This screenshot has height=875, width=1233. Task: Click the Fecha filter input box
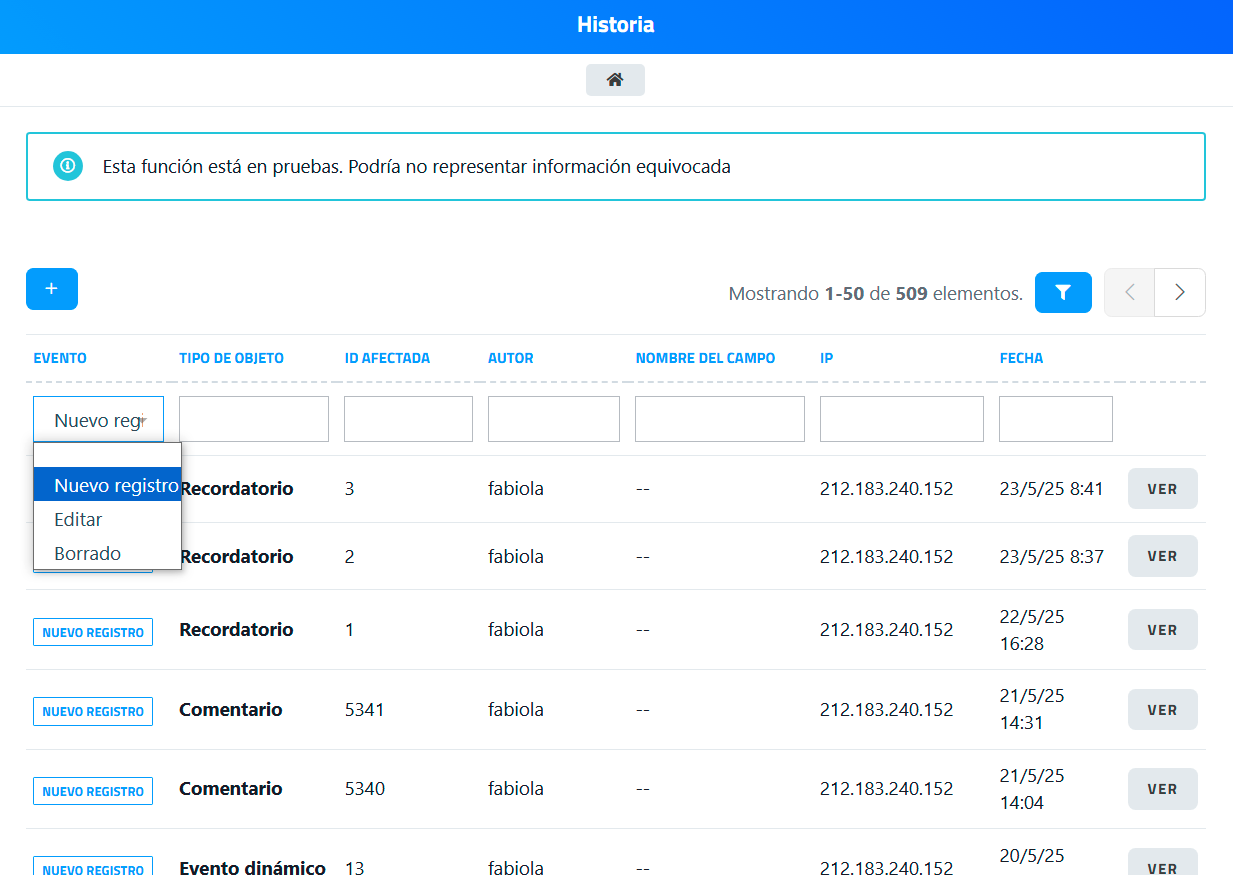pyautogui.click(x=1055, y=419)
